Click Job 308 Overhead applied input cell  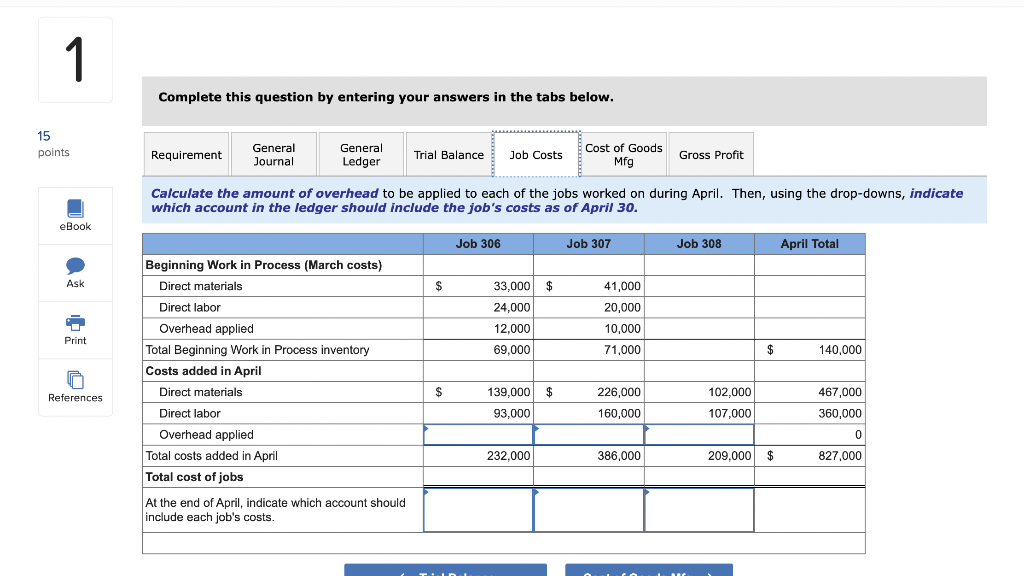698,434
